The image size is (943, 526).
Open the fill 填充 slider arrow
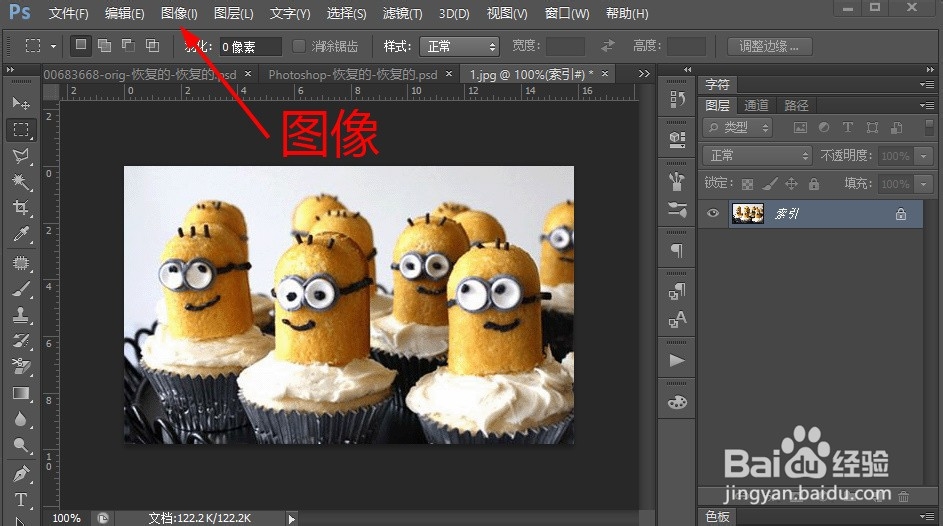pos(924,183)
